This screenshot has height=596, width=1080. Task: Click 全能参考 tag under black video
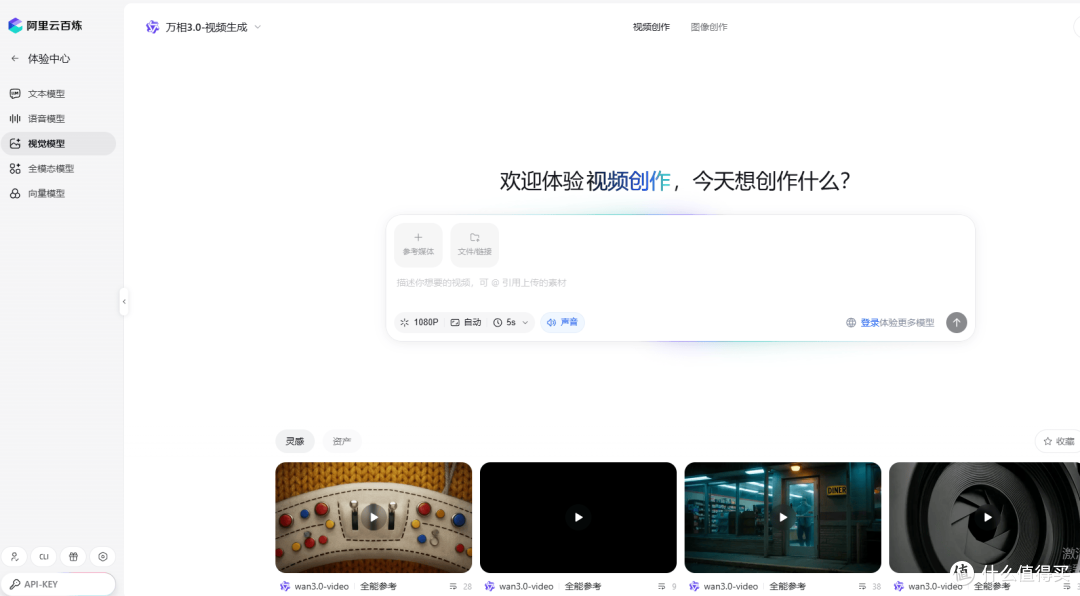[583, 586]
